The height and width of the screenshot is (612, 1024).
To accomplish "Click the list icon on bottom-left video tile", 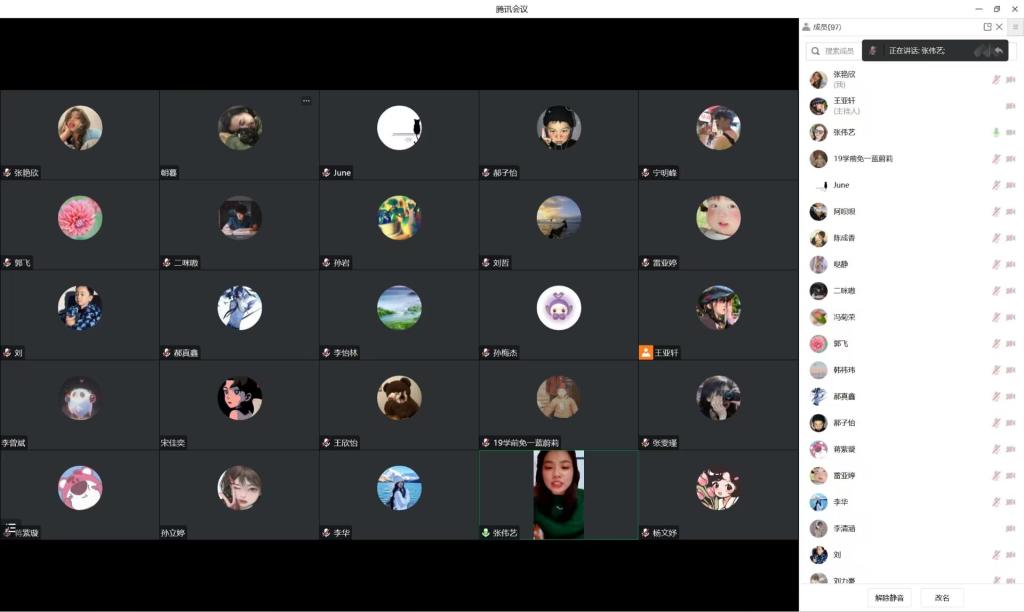I will (x=11, y=526).
